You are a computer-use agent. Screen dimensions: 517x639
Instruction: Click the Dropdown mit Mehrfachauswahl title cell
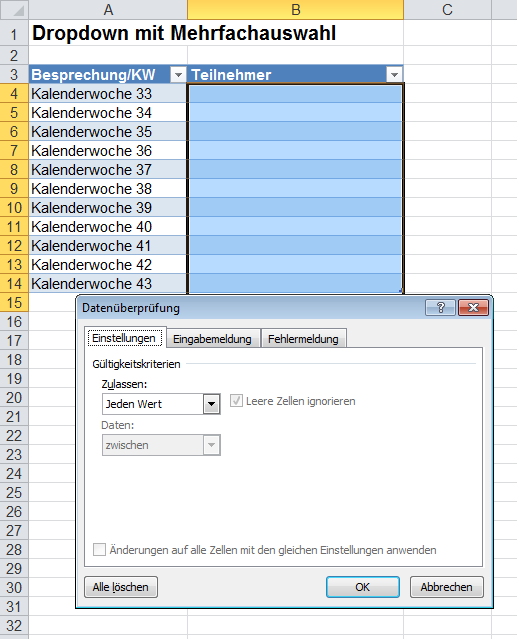tap(184, 33)
